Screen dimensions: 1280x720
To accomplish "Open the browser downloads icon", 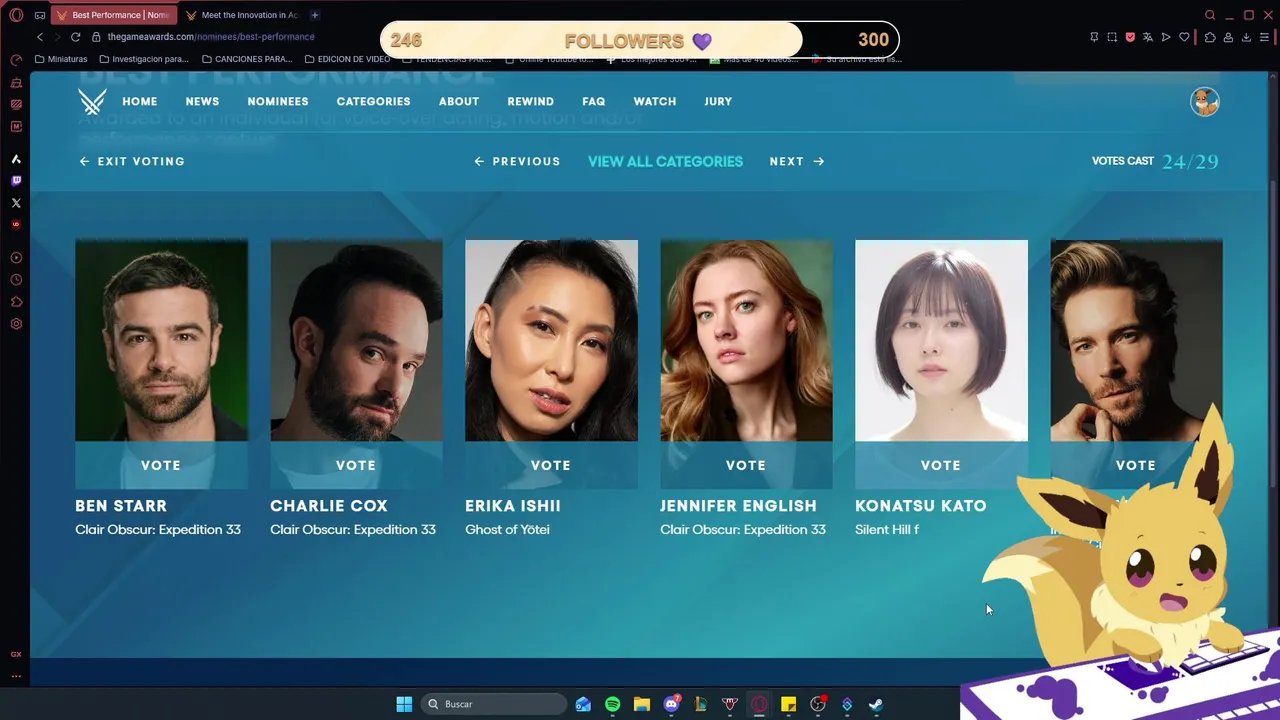I will click(x=1246, y=37).
